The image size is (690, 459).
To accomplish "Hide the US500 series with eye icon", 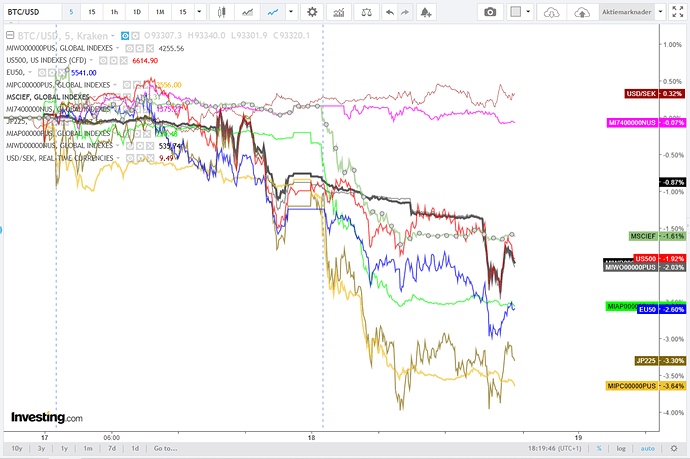I will click(103, 61).
